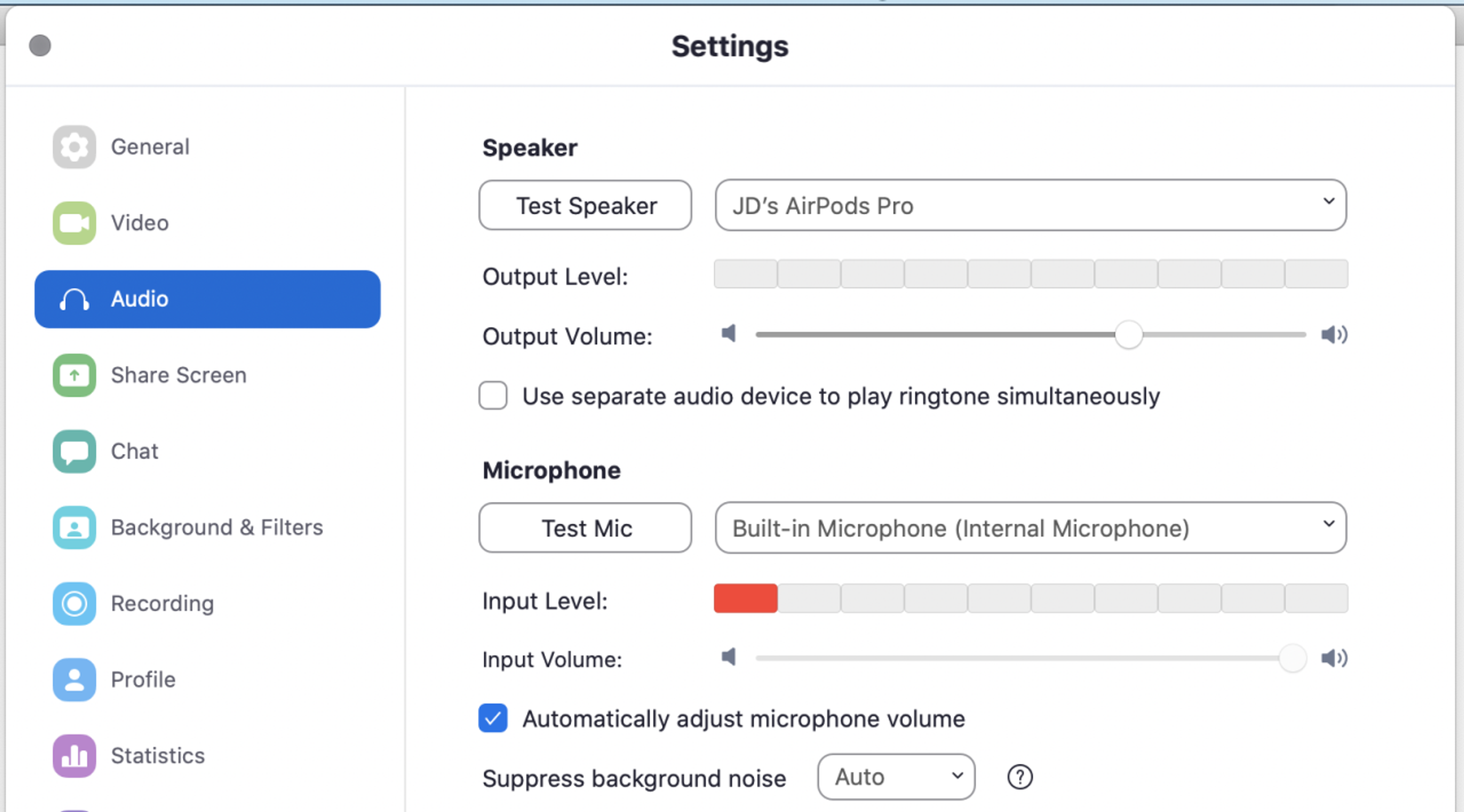This screenshot has height=812, width=1464.
Task: Click the General gear icon
Action: [x=74, y=147]
